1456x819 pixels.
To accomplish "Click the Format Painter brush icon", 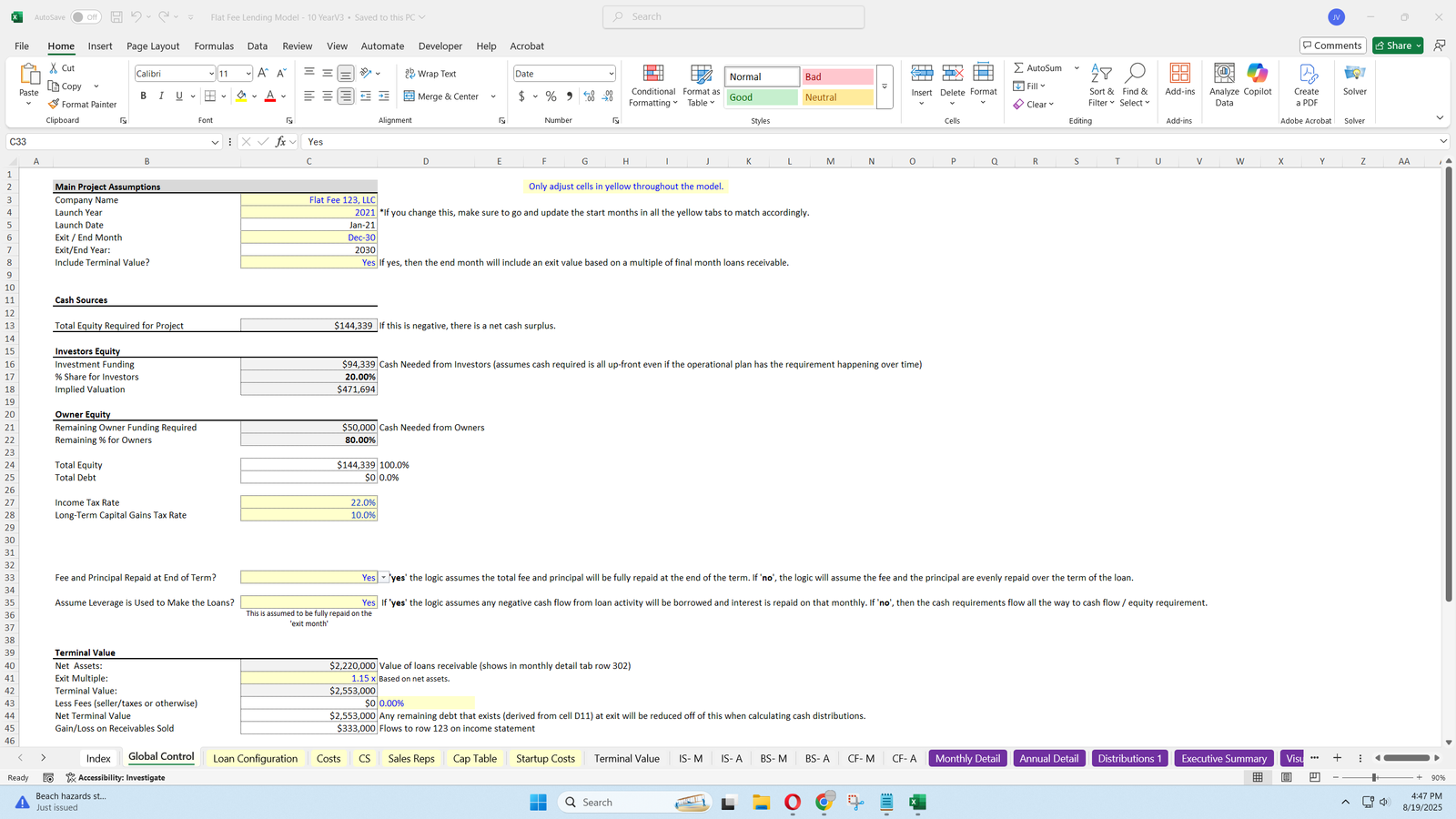I will tap(55, 105).
